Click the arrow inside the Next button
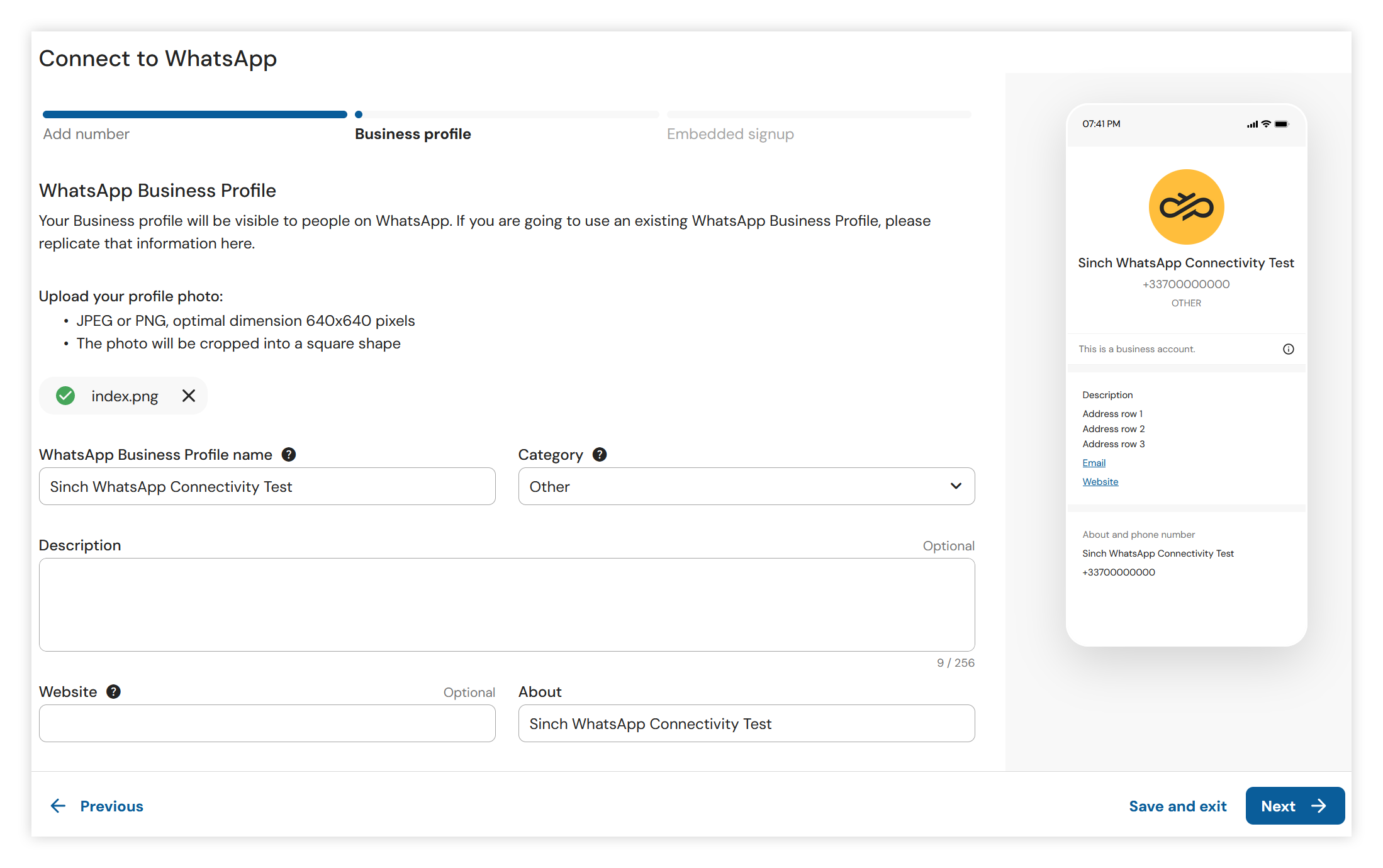This screenshot has width=1383, height=868. point(1319,806)
